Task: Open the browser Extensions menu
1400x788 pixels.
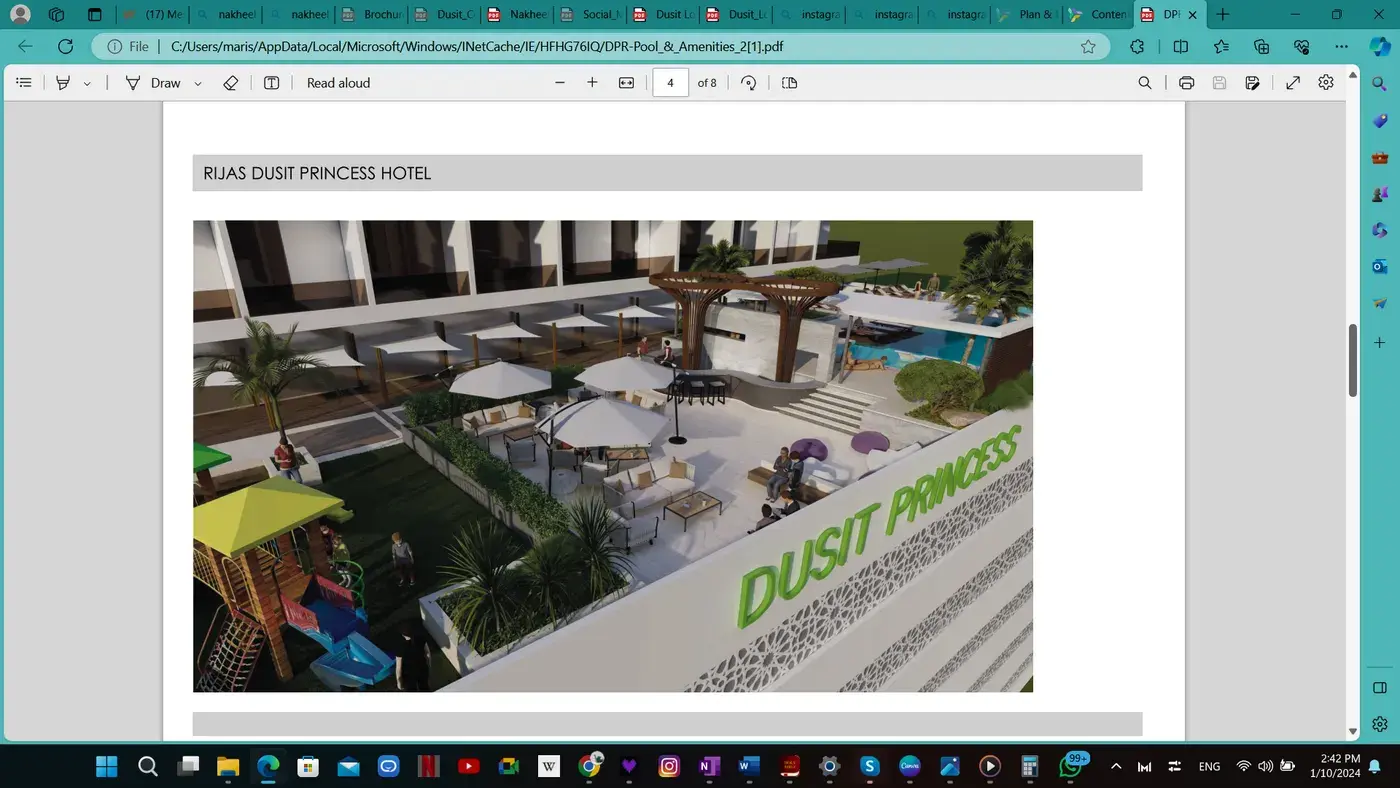Action: pos(1137,46)
